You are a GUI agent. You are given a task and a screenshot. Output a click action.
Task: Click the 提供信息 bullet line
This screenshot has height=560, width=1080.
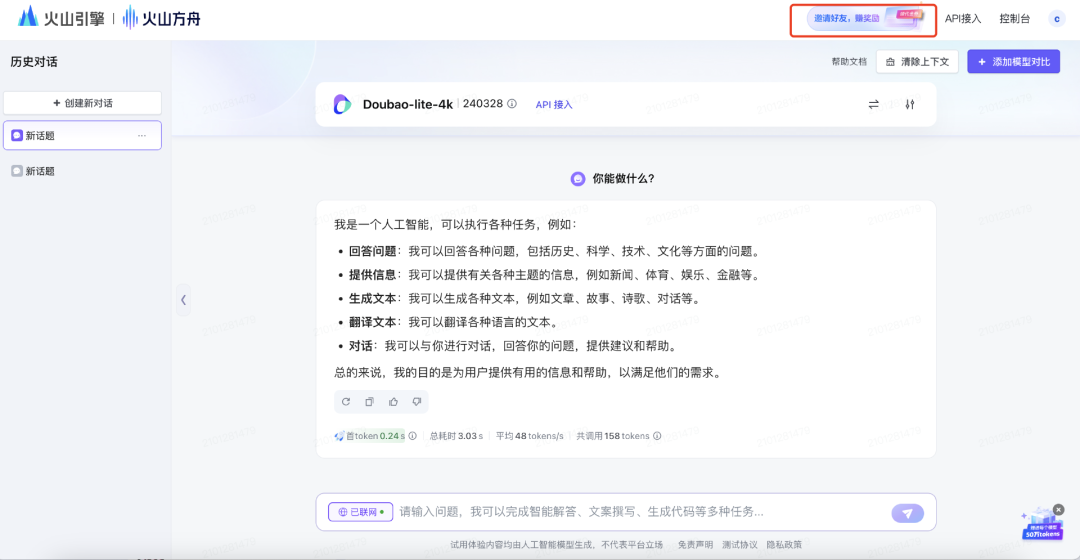(550, 275)
